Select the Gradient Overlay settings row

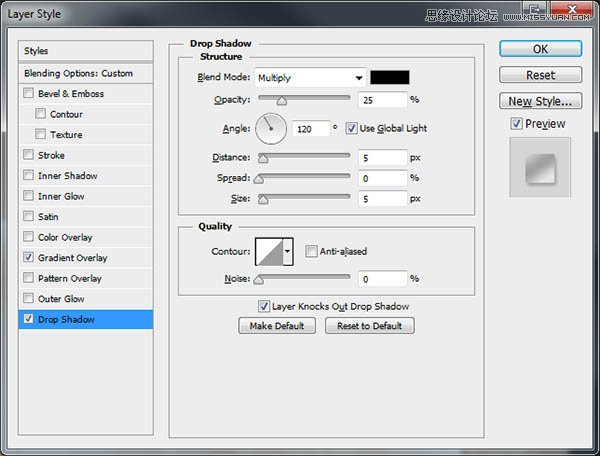pos(86,257)
